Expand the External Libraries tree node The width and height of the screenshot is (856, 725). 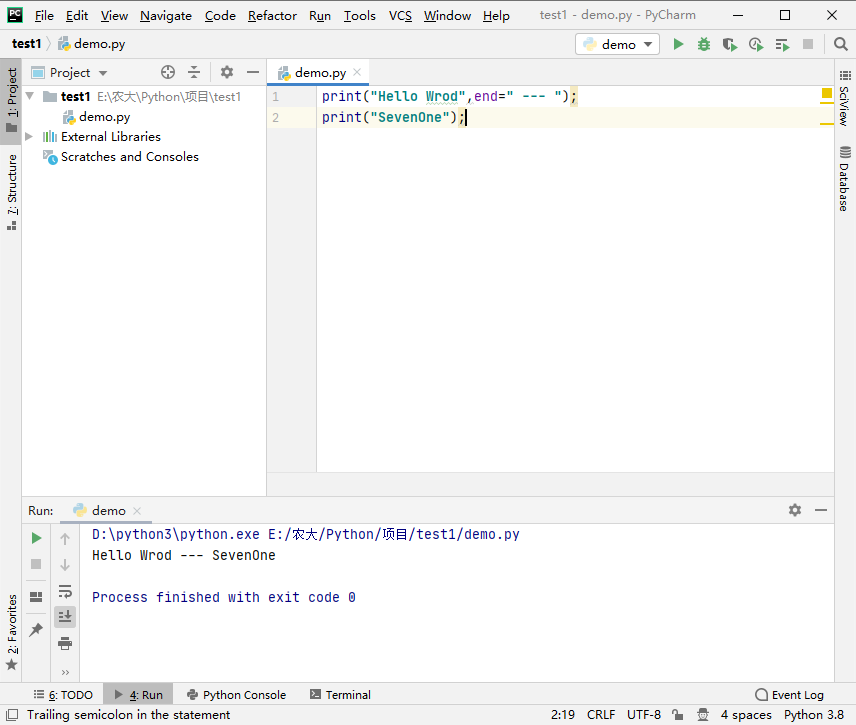(x=29, y=137)
